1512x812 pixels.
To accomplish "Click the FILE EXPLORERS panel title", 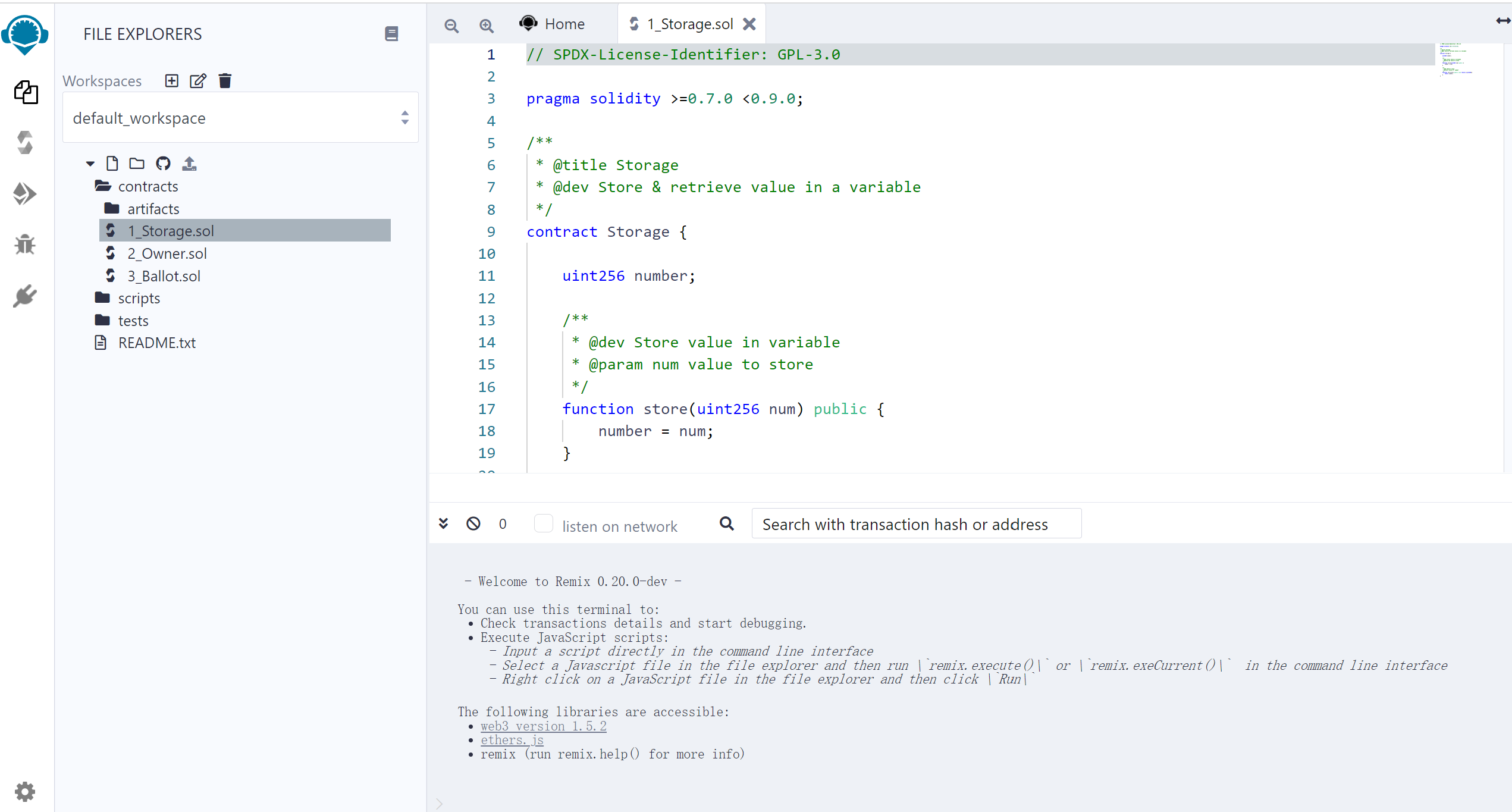I will 143,34.
